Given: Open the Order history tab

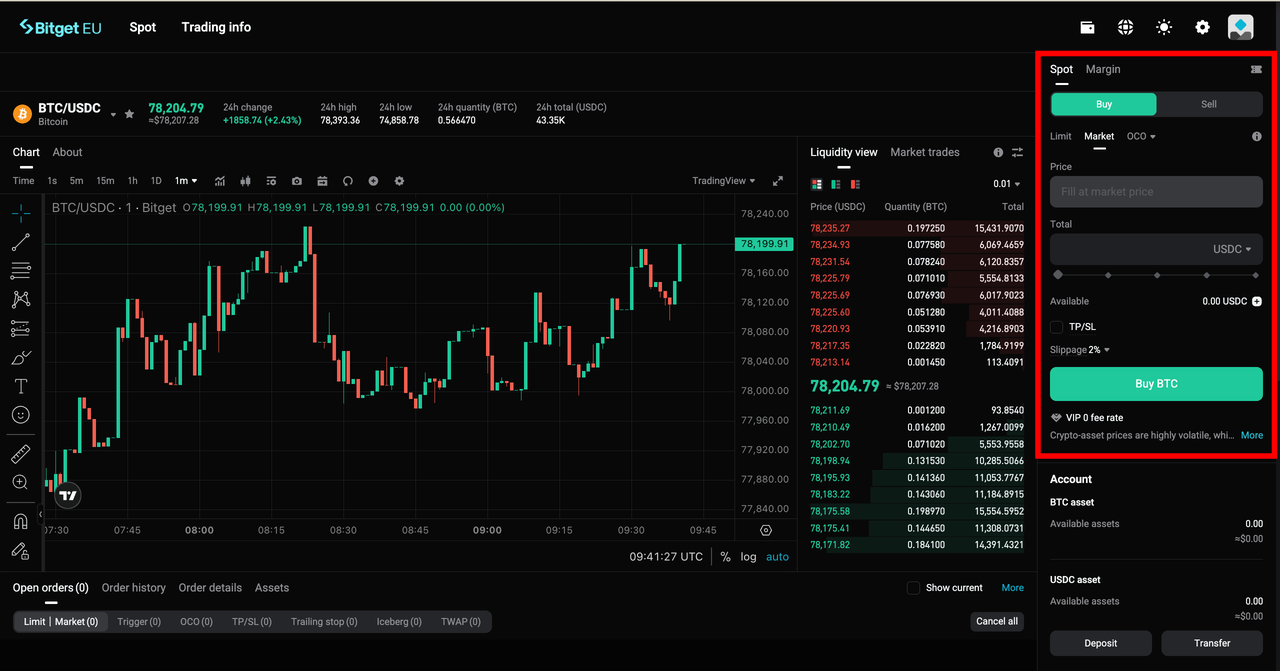Looking at the screenshot, I should pos(134,588).
